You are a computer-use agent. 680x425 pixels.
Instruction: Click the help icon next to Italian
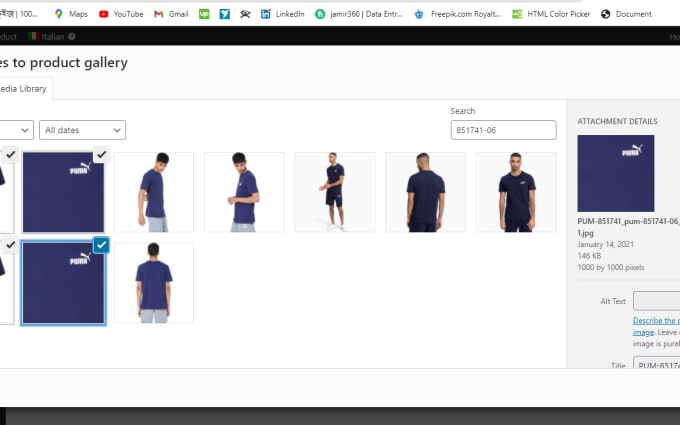(72, 36)
